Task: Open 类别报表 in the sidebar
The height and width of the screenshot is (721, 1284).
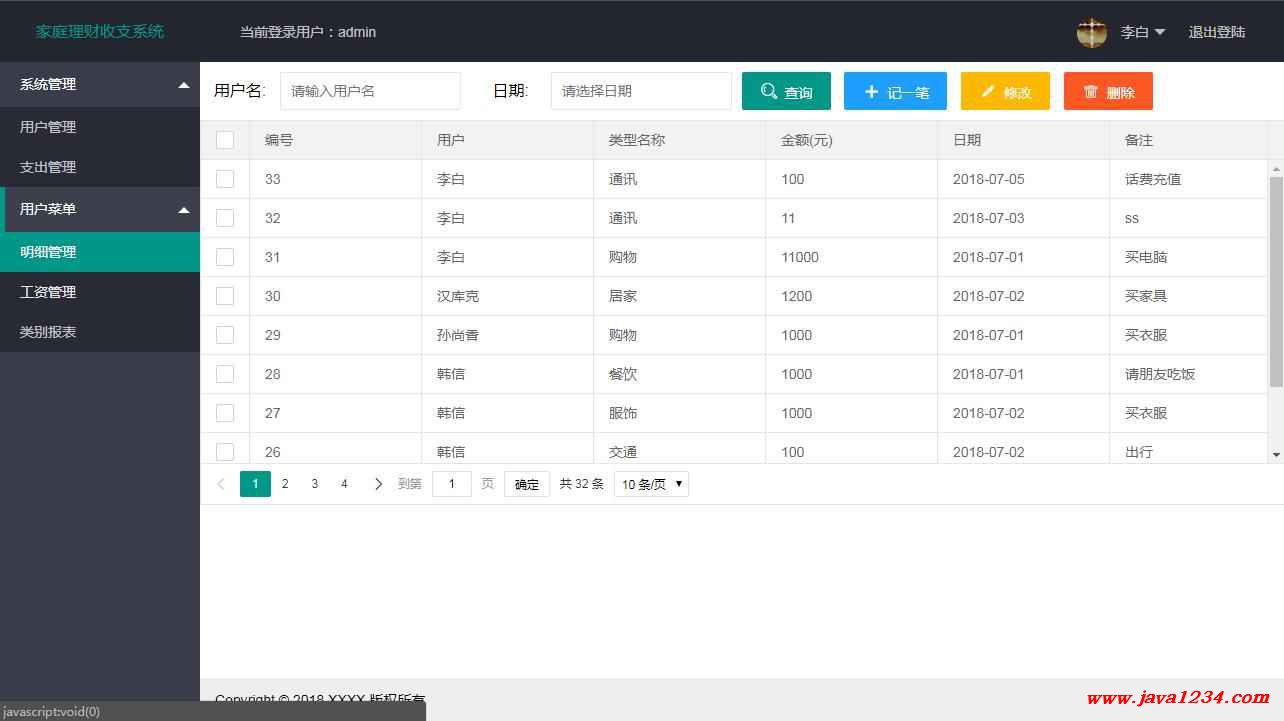Action: click(x=100, y=332)
